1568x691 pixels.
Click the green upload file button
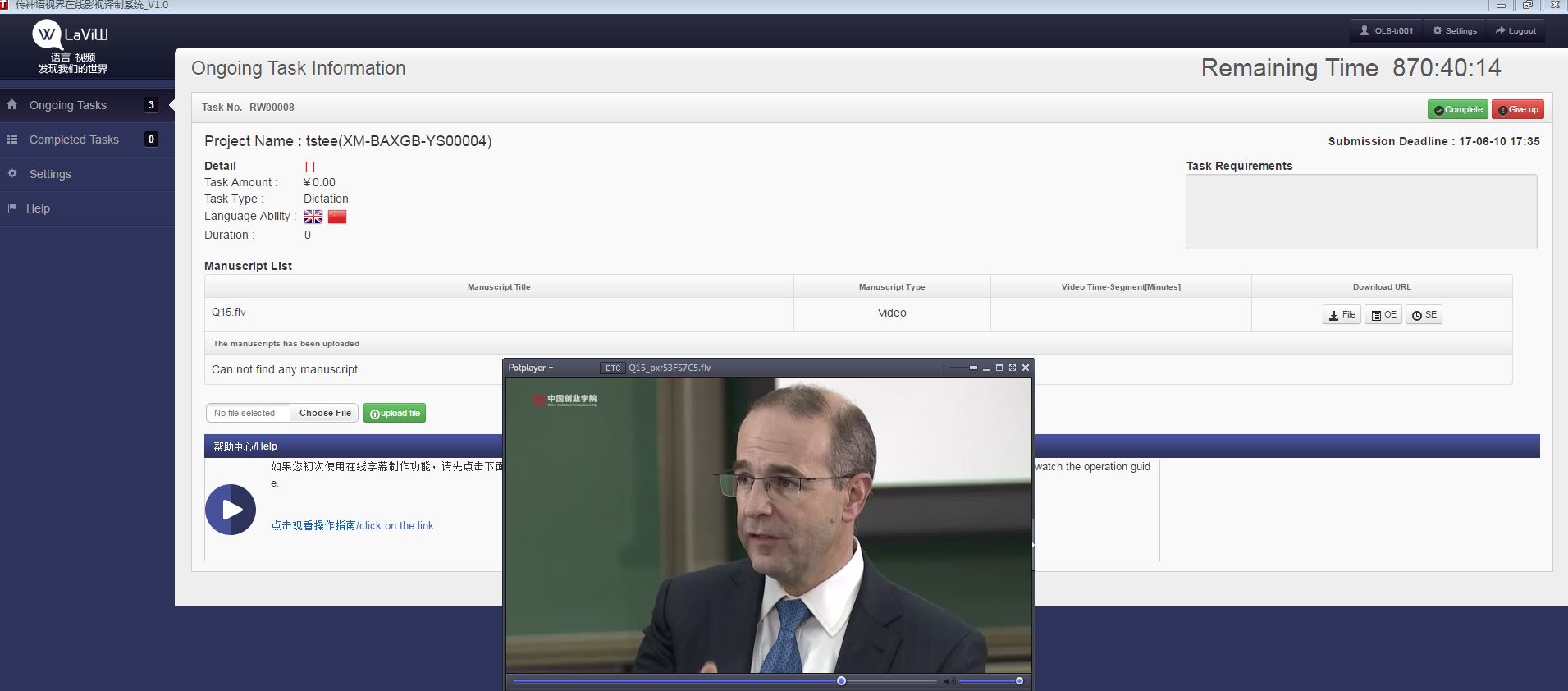click(395, 413)
